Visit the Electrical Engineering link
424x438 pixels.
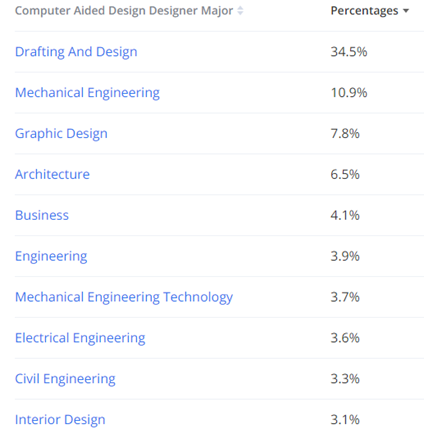(80, 338)
